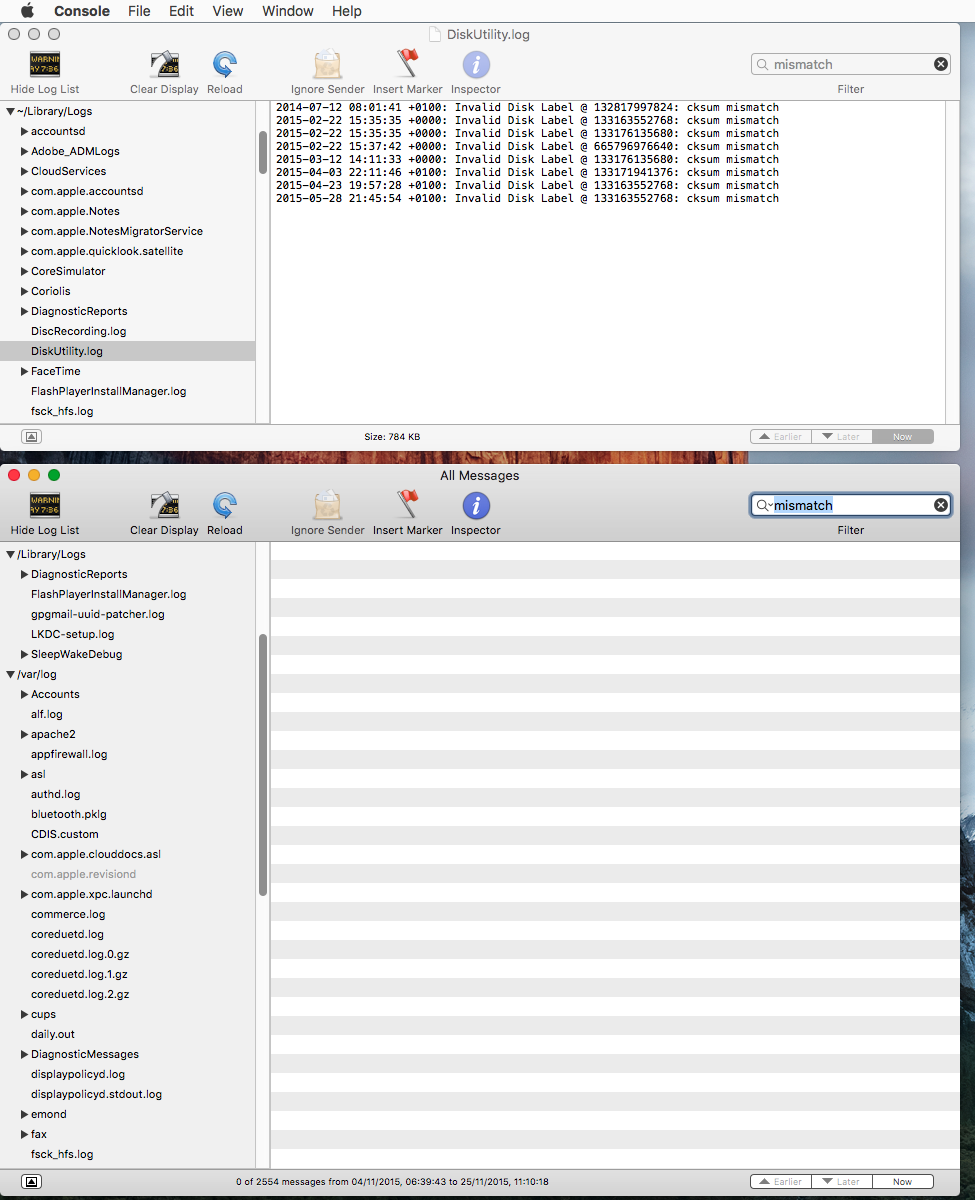This screenshot has width=975, height=1200.
Task: Open the Console menu
Action: click(82, 11)
